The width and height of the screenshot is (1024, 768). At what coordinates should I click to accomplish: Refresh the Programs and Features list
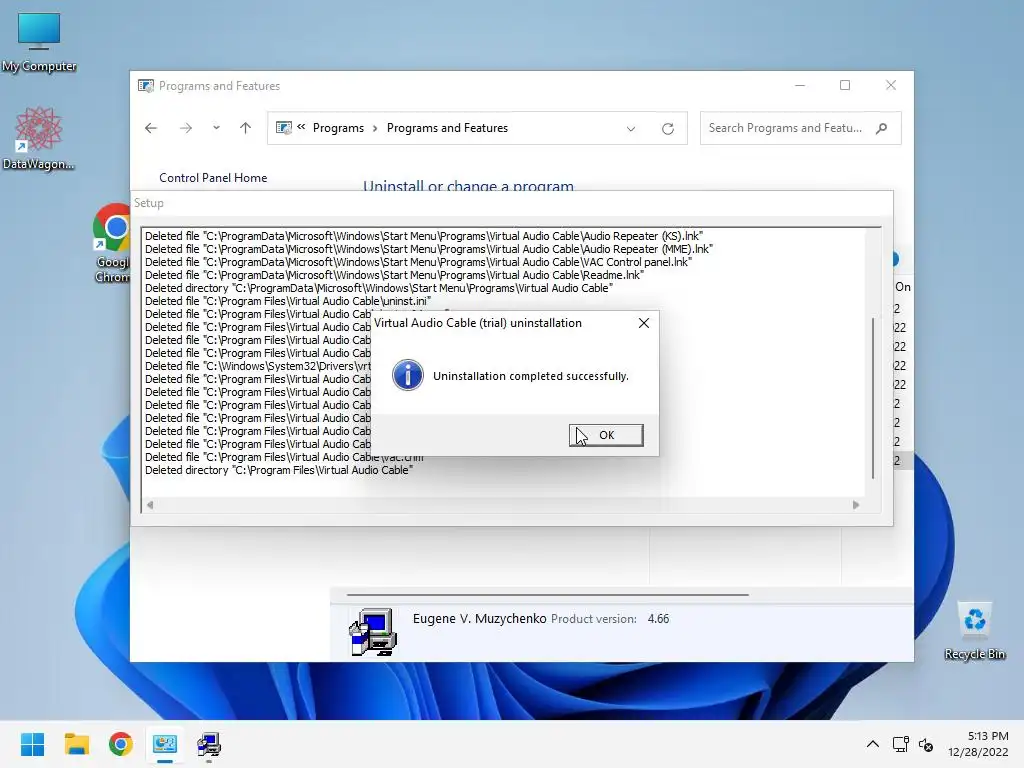667,129
